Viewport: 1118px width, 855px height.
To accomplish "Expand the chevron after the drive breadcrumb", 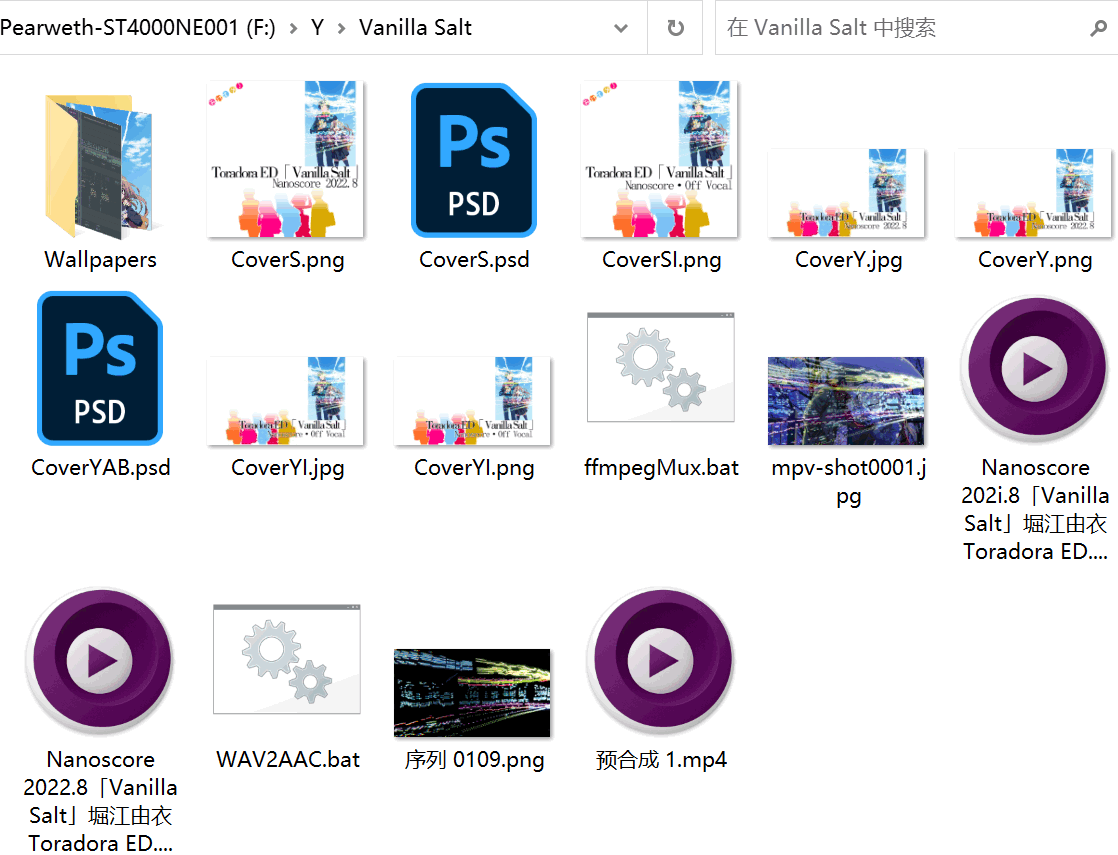I will tap(293, 28).
